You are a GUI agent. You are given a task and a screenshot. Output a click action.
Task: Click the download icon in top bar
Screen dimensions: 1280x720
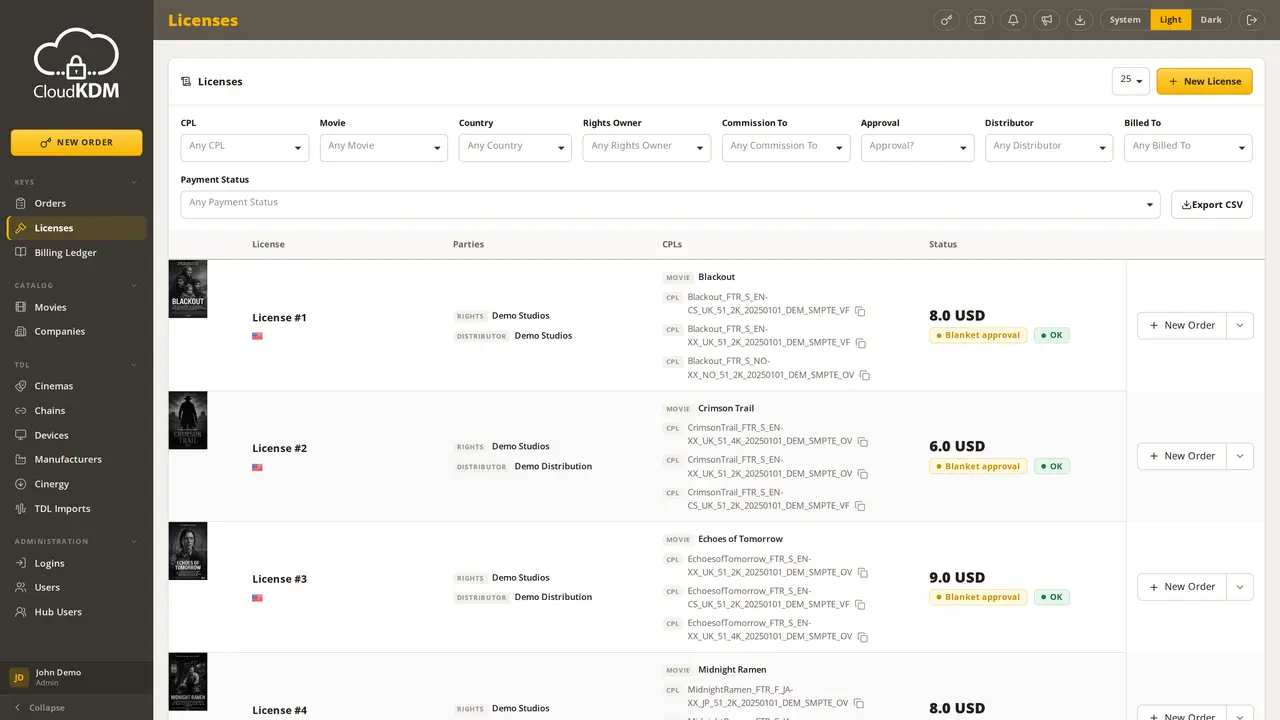(x=1079, y=20)
